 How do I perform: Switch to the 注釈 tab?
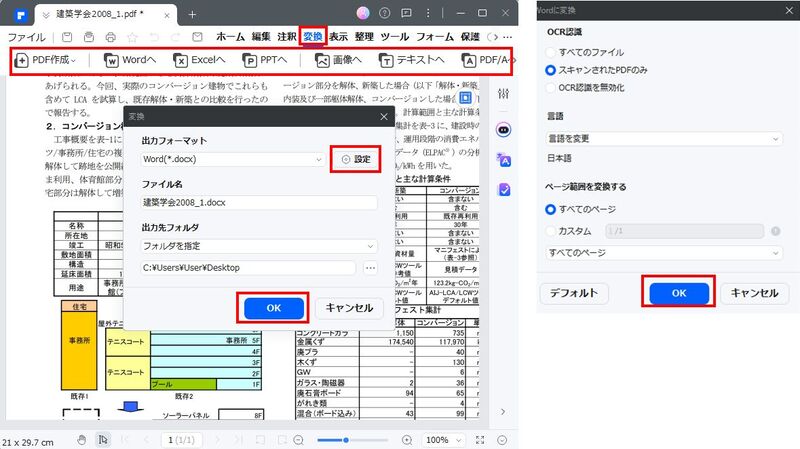click(x=287, y=37)
